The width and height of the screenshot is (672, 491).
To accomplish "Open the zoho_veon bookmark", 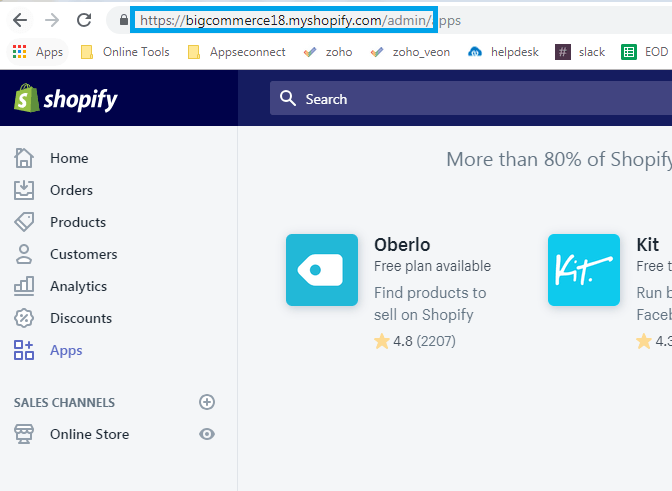I will click(x=410, y=52).
